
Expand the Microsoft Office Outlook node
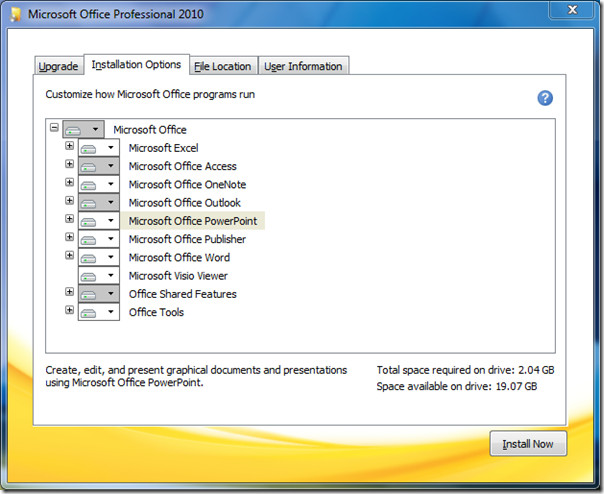69,200
